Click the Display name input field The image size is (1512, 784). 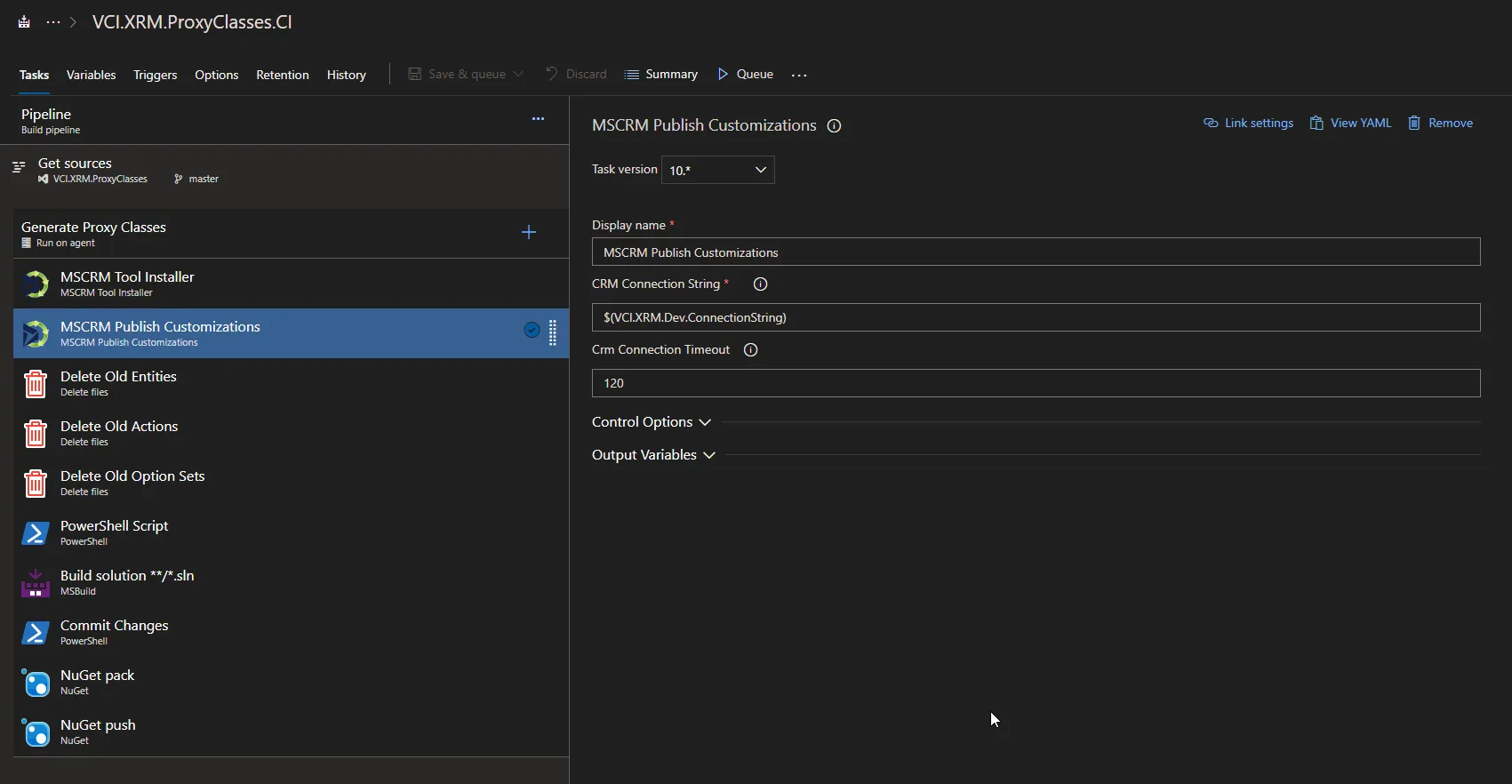click(x=1036, y=252)
